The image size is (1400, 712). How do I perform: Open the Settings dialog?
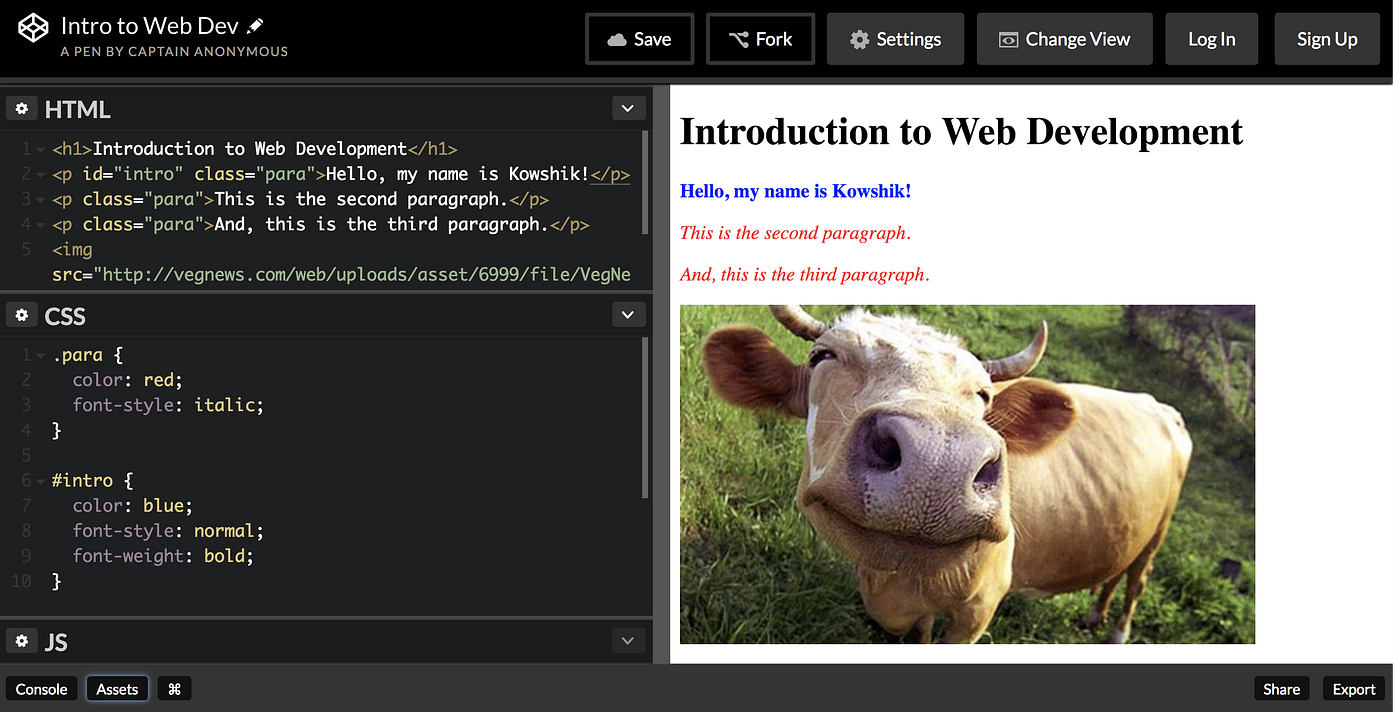895,38
